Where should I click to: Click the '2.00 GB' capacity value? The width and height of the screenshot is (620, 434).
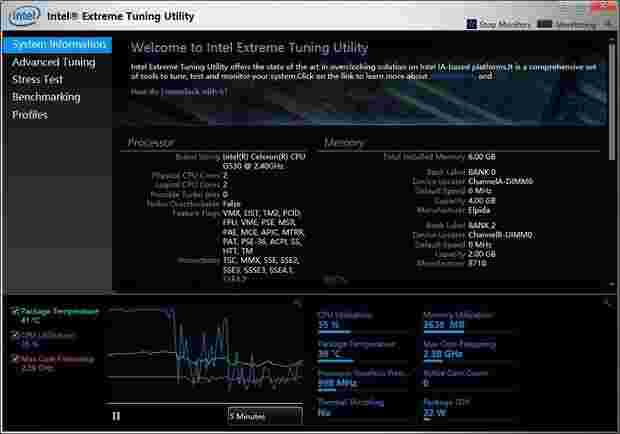(482, 254)
